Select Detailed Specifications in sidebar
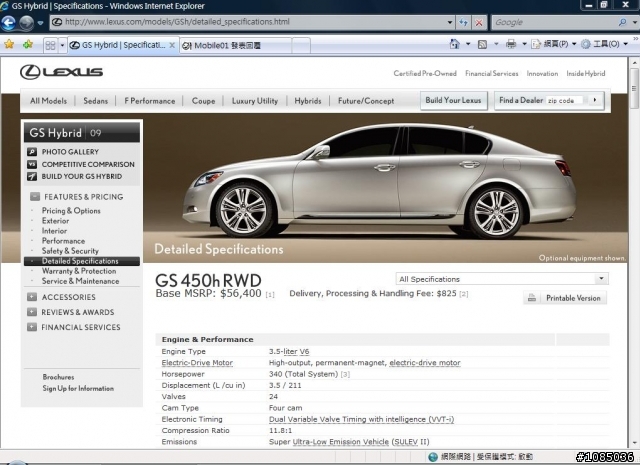This screenshot has width=640, height=465. 82,261
